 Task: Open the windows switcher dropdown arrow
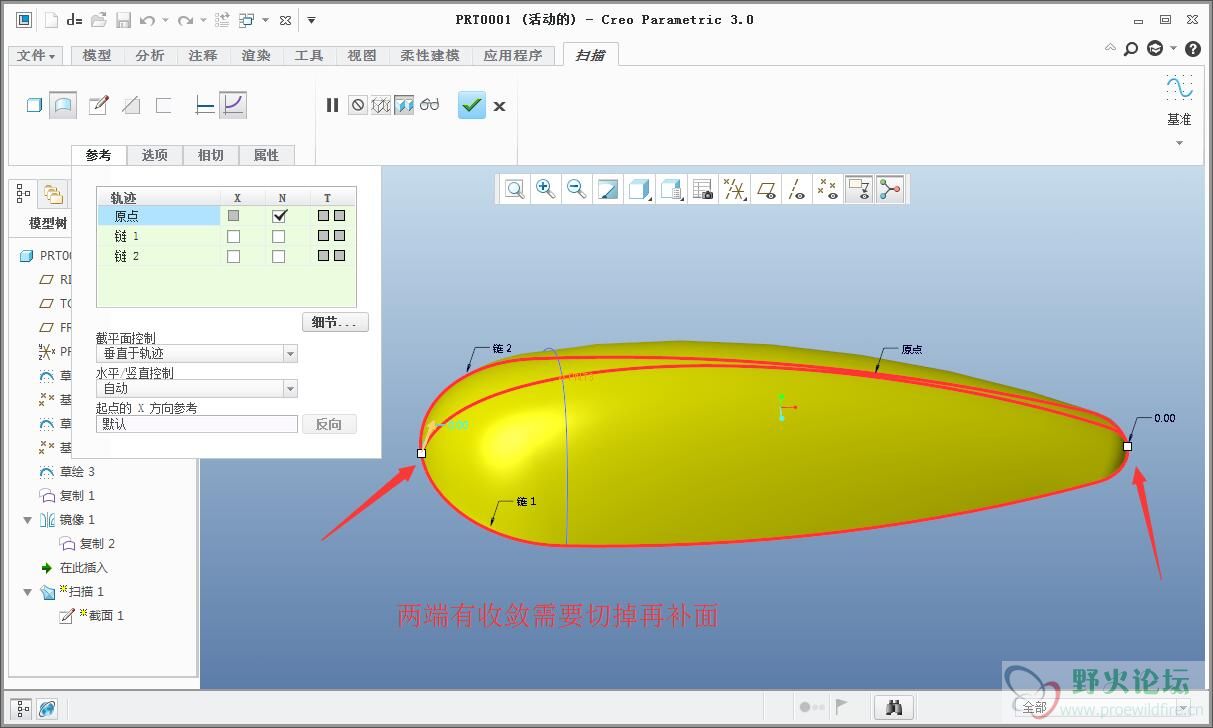coord(265,20)
